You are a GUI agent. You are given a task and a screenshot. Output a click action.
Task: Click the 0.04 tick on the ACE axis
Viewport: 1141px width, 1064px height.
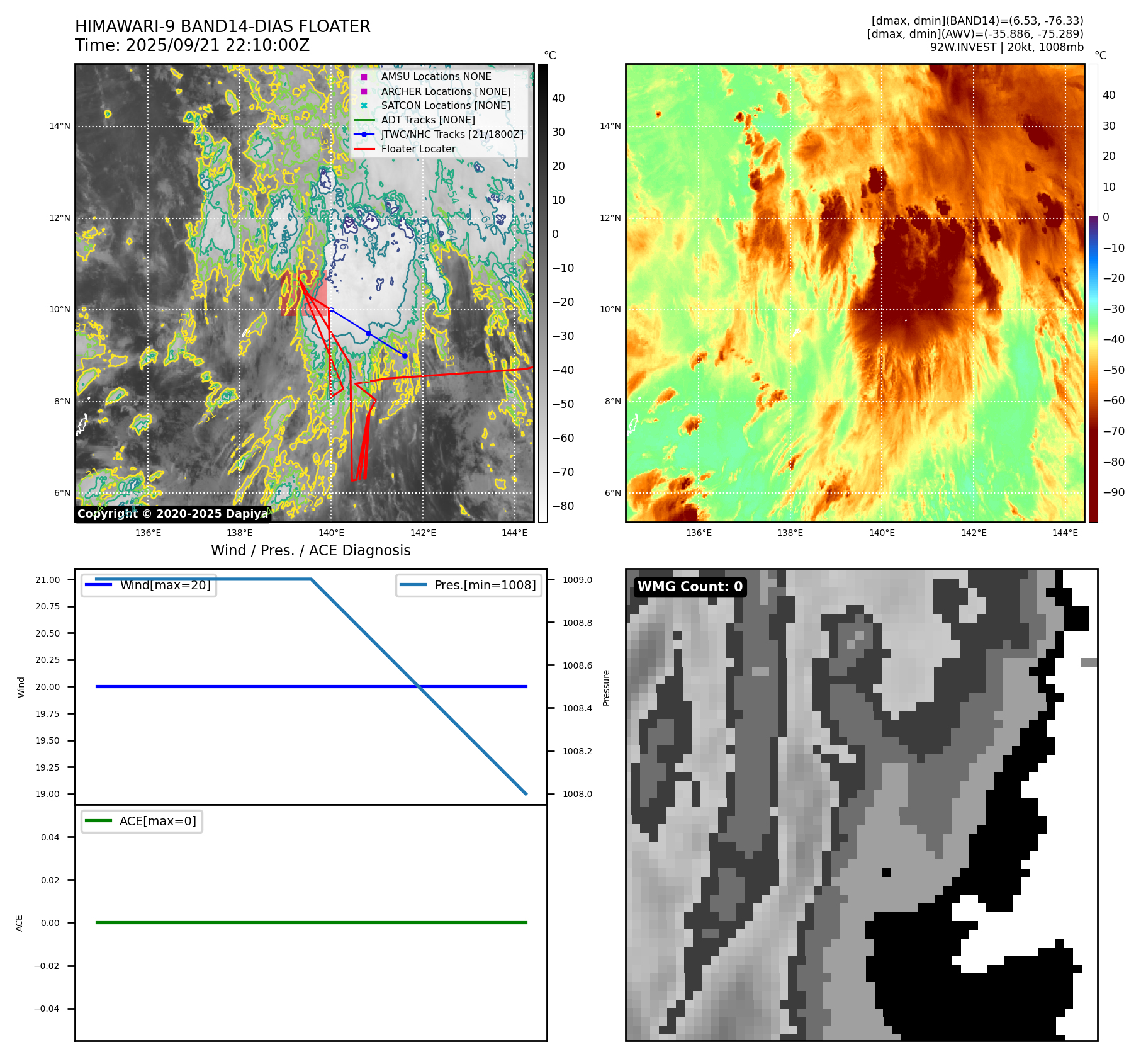point(50,837)
